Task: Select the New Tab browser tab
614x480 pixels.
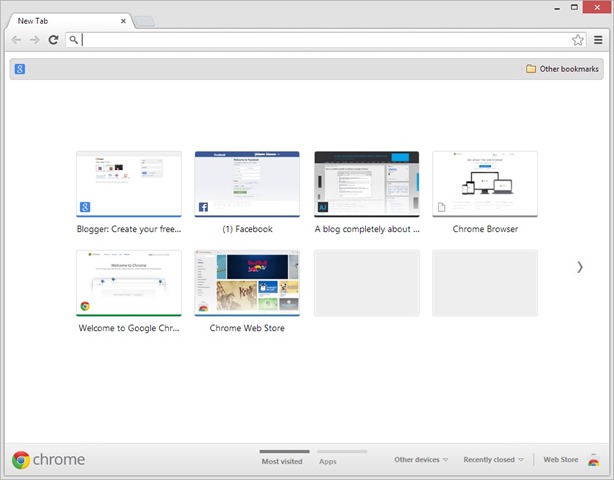Action: (65, 20)
